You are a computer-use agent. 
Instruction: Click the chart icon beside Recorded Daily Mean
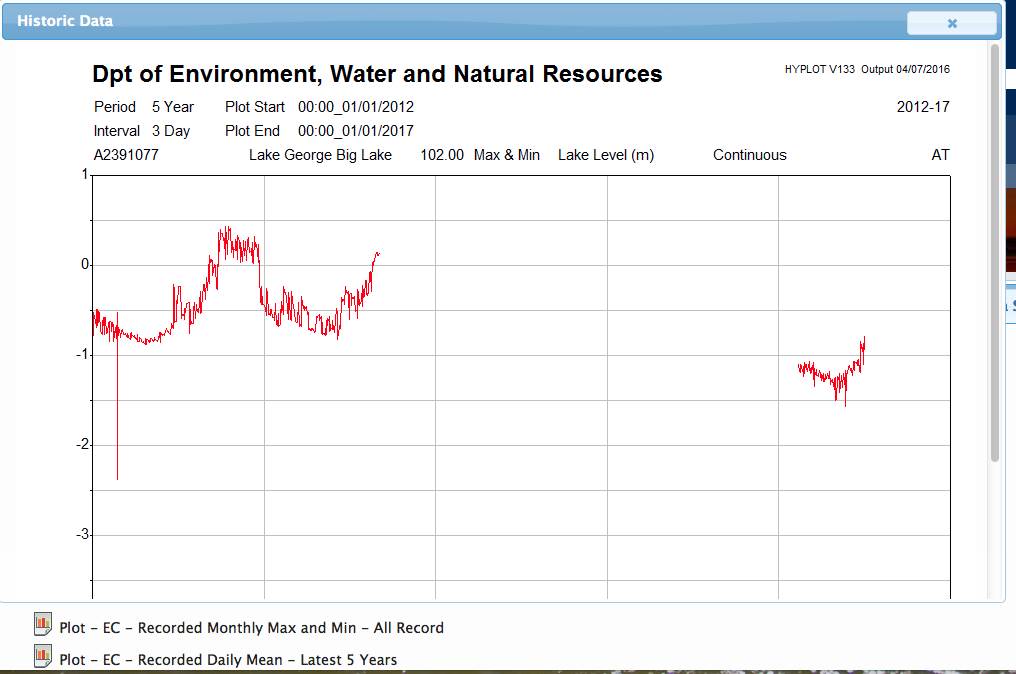click(x=42, y=656)
